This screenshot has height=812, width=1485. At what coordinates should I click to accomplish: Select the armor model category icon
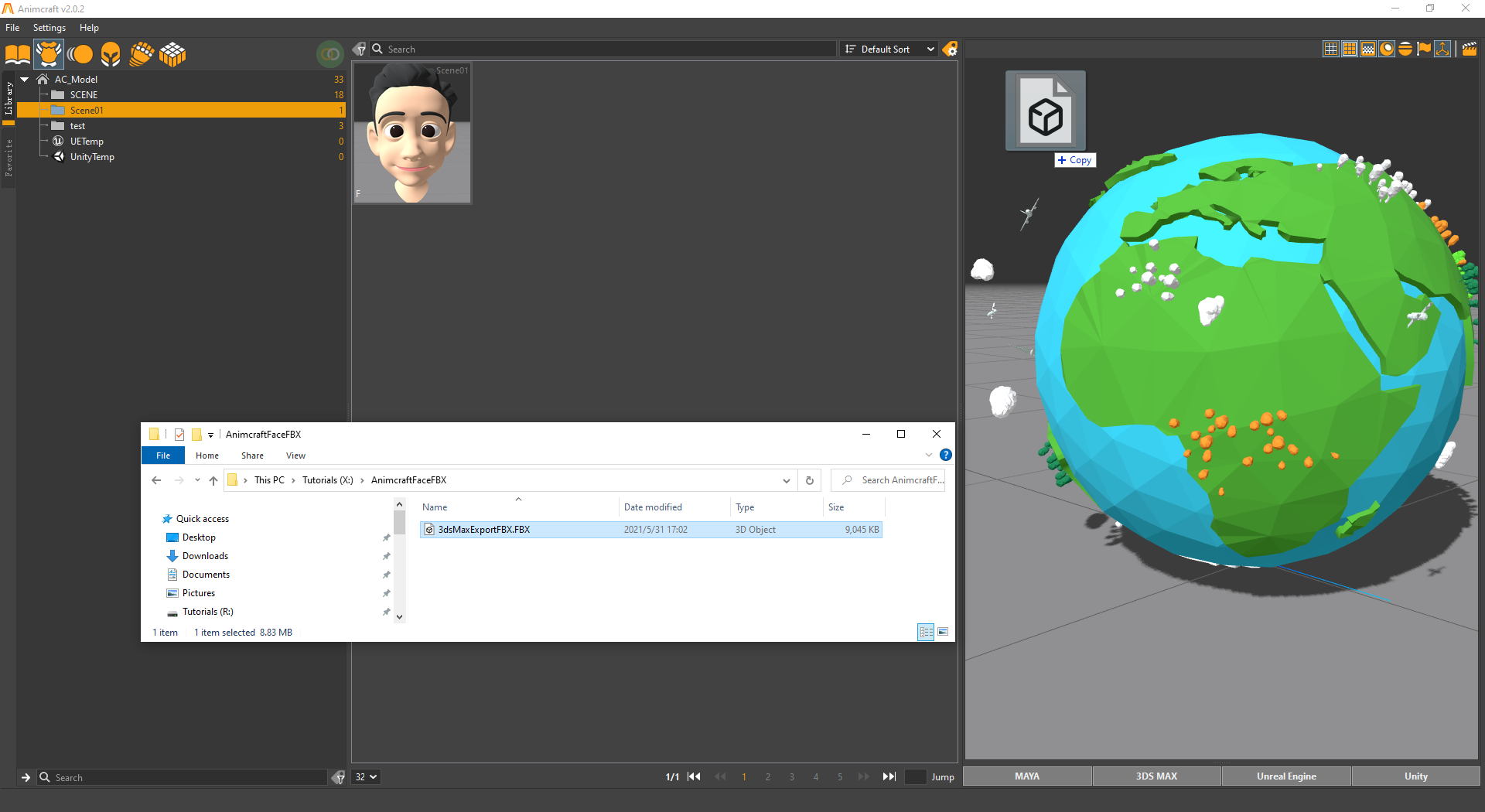(49, 54)
